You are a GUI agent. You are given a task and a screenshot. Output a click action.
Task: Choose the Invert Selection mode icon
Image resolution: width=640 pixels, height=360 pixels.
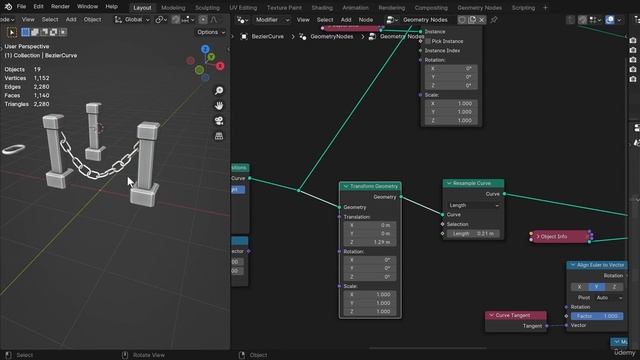53,32
